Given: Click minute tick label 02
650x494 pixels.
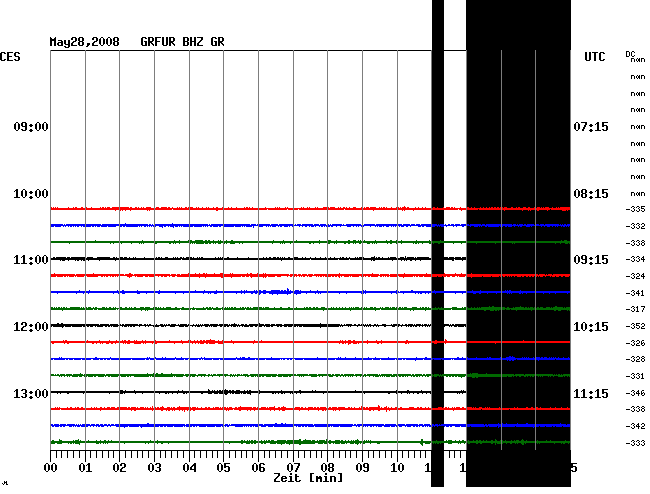Looking at the screenshot, I should tap(119, 468).
